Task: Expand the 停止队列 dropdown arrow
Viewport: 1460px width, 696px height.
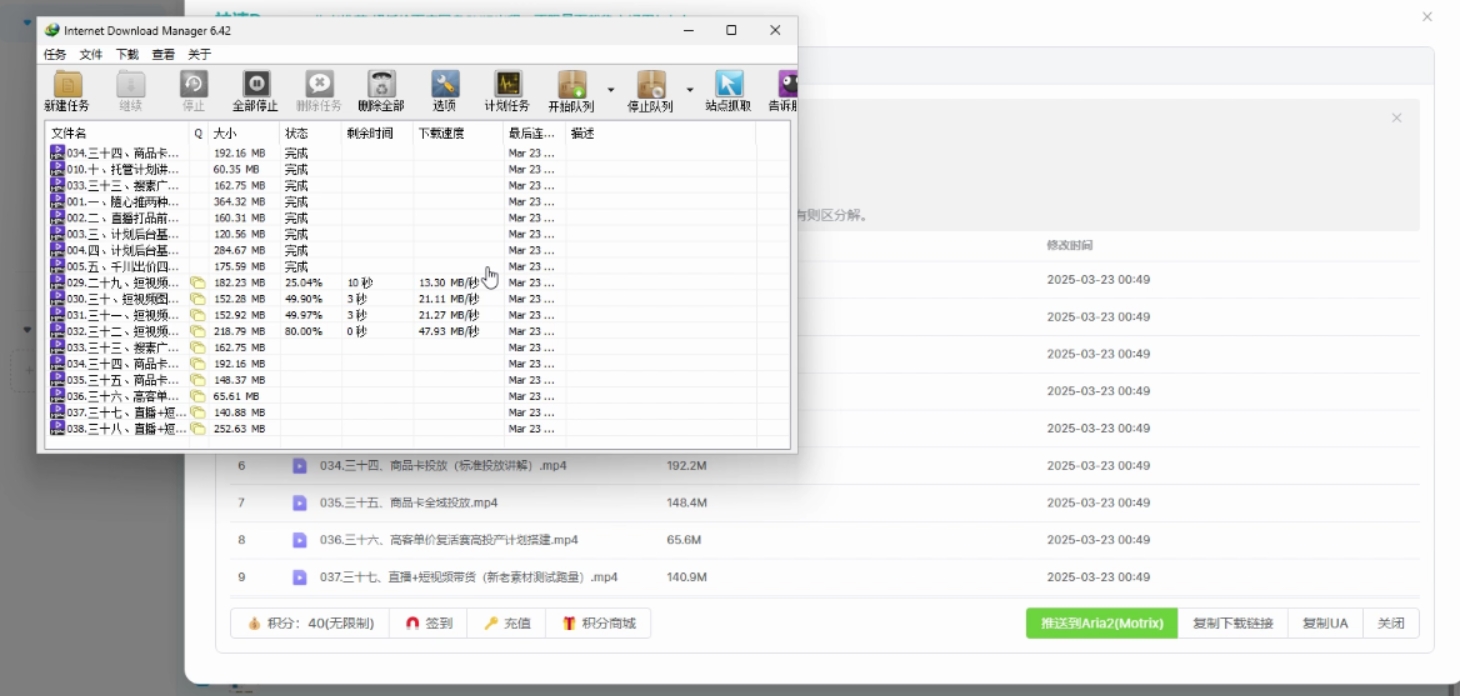Action: point(689,89)
